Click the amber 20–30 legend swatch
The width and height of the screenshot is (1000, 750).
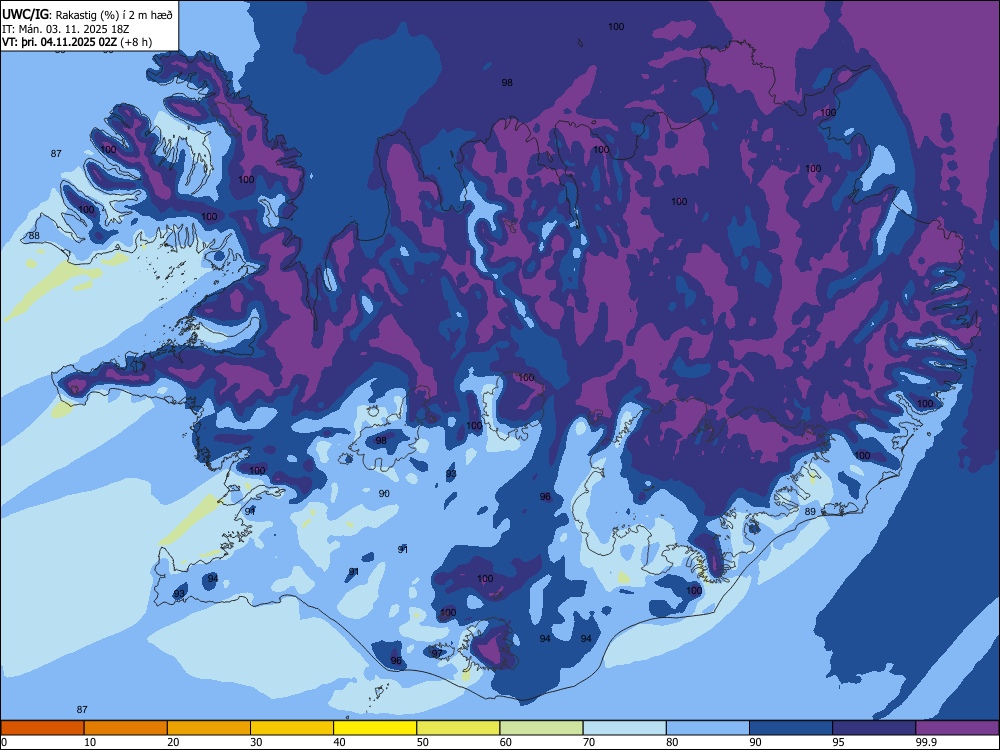209,728
